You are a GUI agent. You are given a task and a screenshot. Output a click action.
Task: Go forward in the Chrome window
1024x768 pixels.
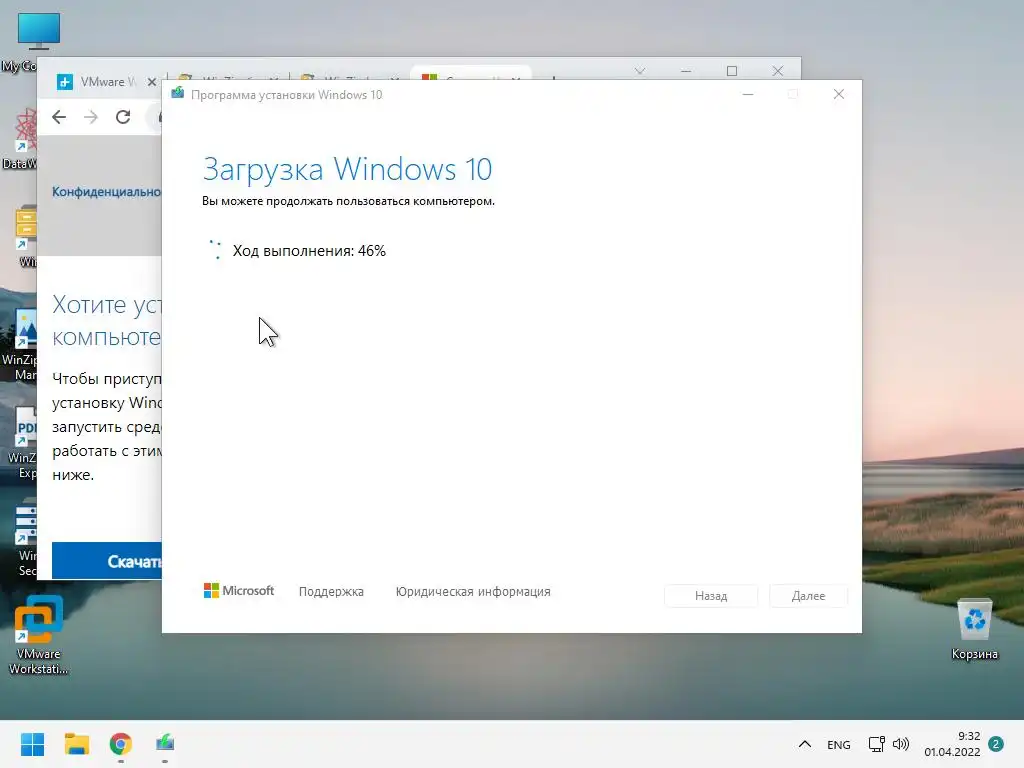pyautogui.click(x=91, y=117)
